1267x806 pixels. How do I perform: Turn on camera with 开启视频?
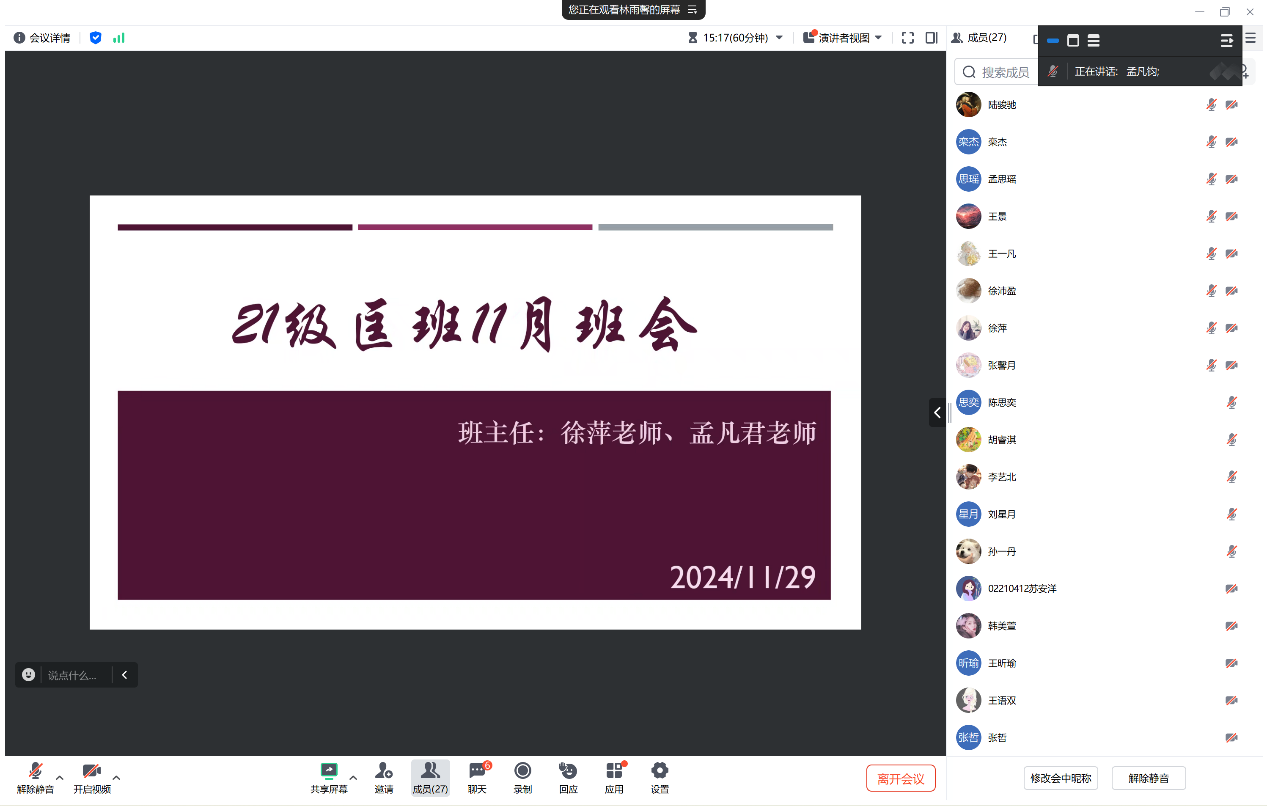point(91,771)
